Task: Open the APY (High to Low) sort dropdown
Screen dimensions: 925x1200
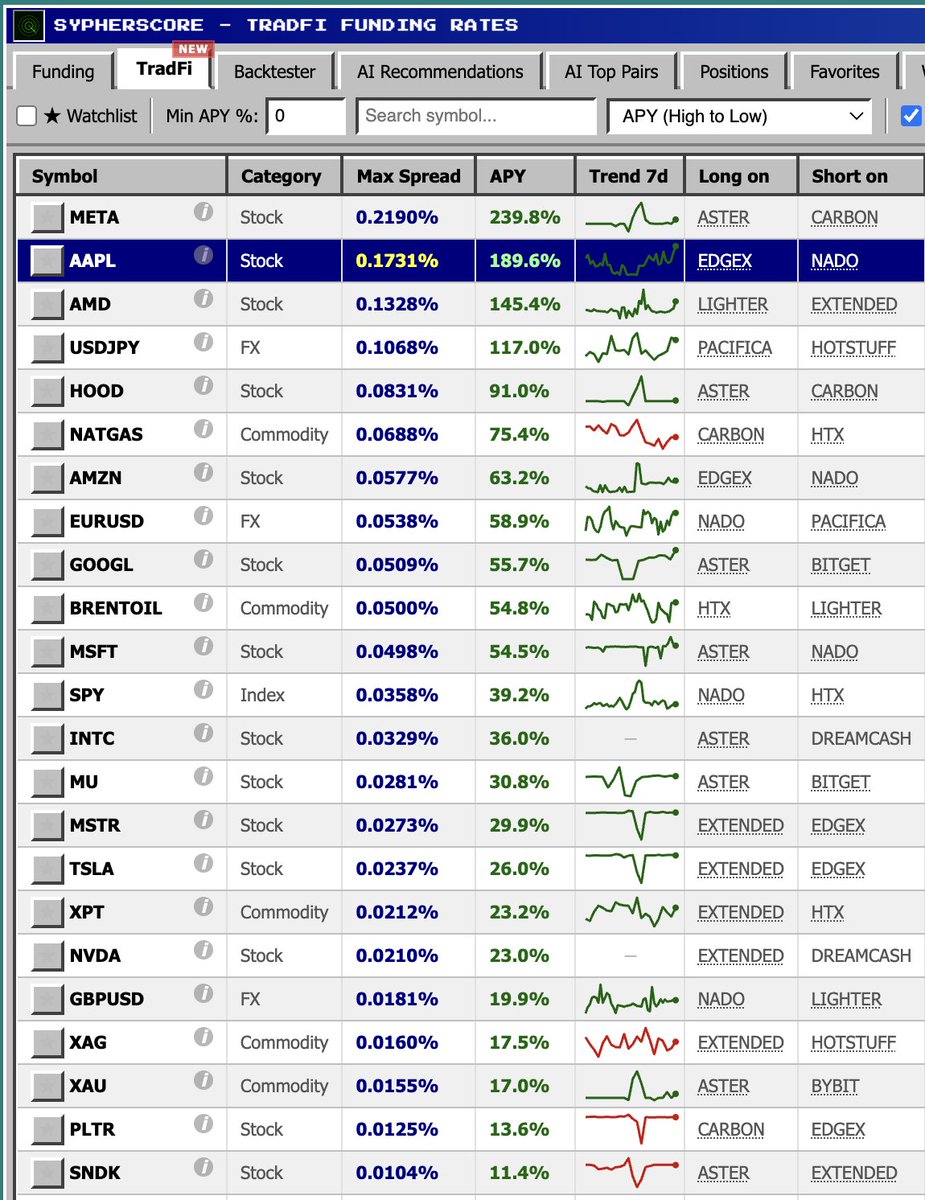Action: tap(739, 116)
